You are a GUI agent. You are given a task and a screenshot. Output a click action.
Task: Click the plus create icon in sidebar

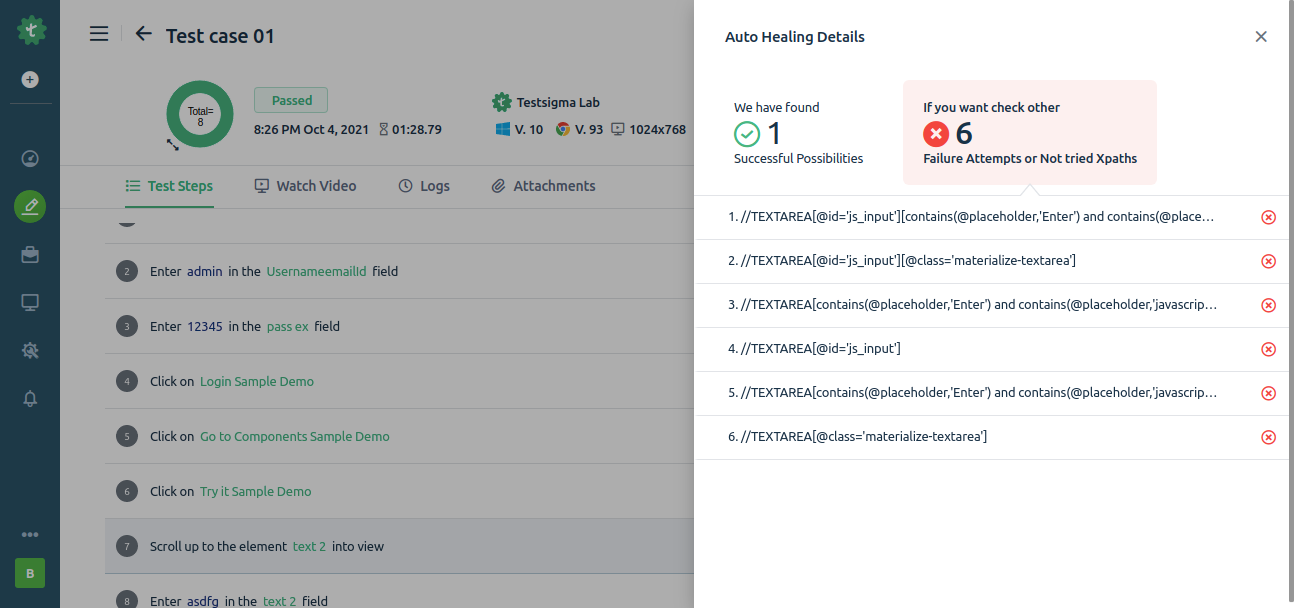click(x=30, y=80)
